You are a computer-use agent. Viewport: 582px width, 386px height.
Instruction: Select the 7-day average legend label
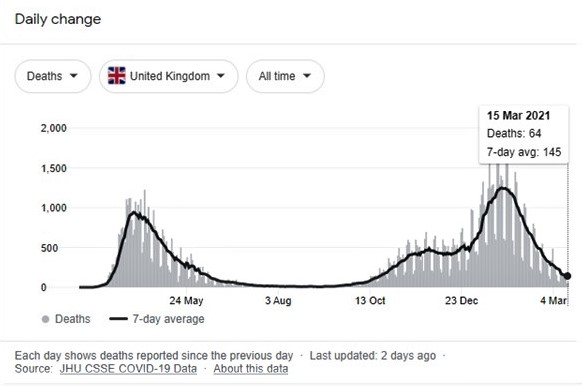(x=169, y=319)
